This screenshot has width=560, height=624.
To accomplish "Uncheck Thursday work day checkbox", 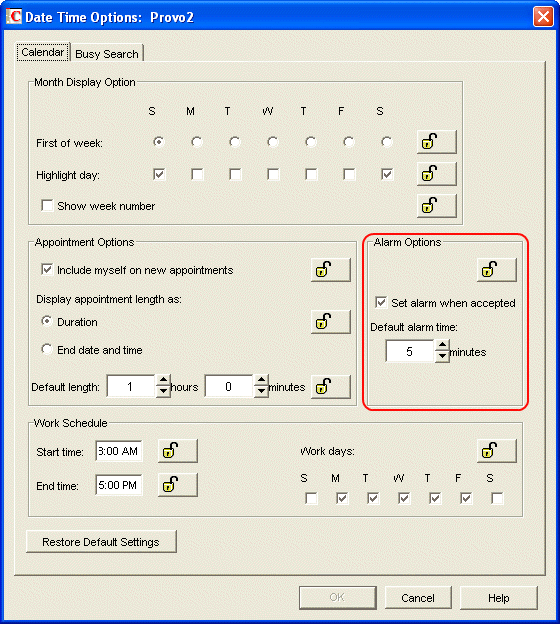I will [435, 498].
